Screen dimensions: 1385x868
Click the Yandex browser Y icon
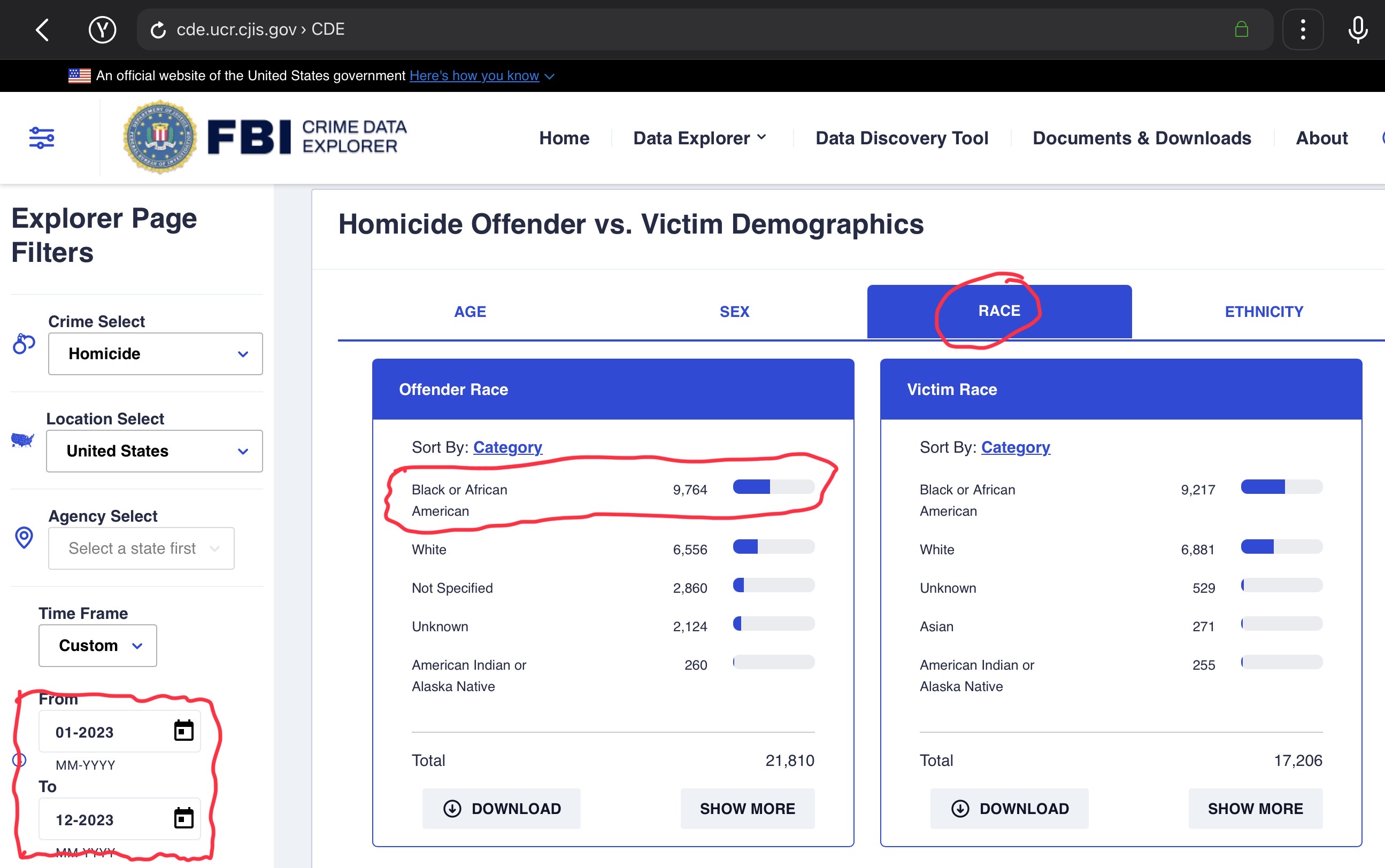coord(102,29)
